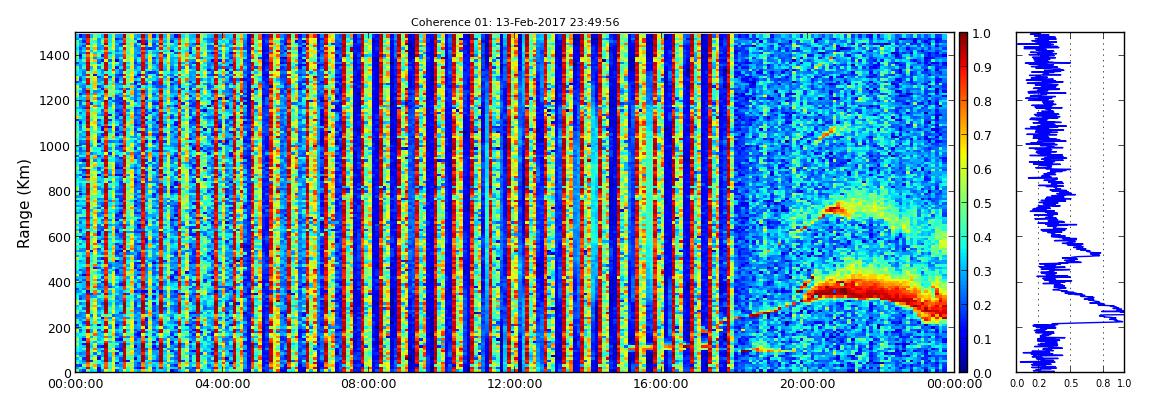Click the plot title "Coherence 01: 13-Feb-2017 23:49:56"

point(515,22)
